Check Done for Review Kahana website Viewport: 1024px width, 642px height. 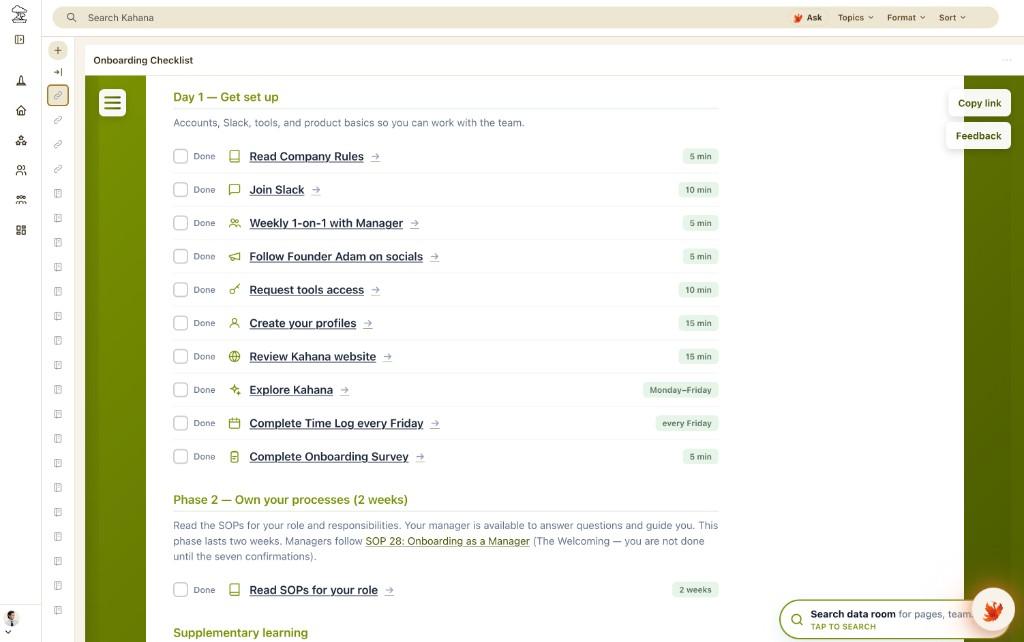pos(180,356)
